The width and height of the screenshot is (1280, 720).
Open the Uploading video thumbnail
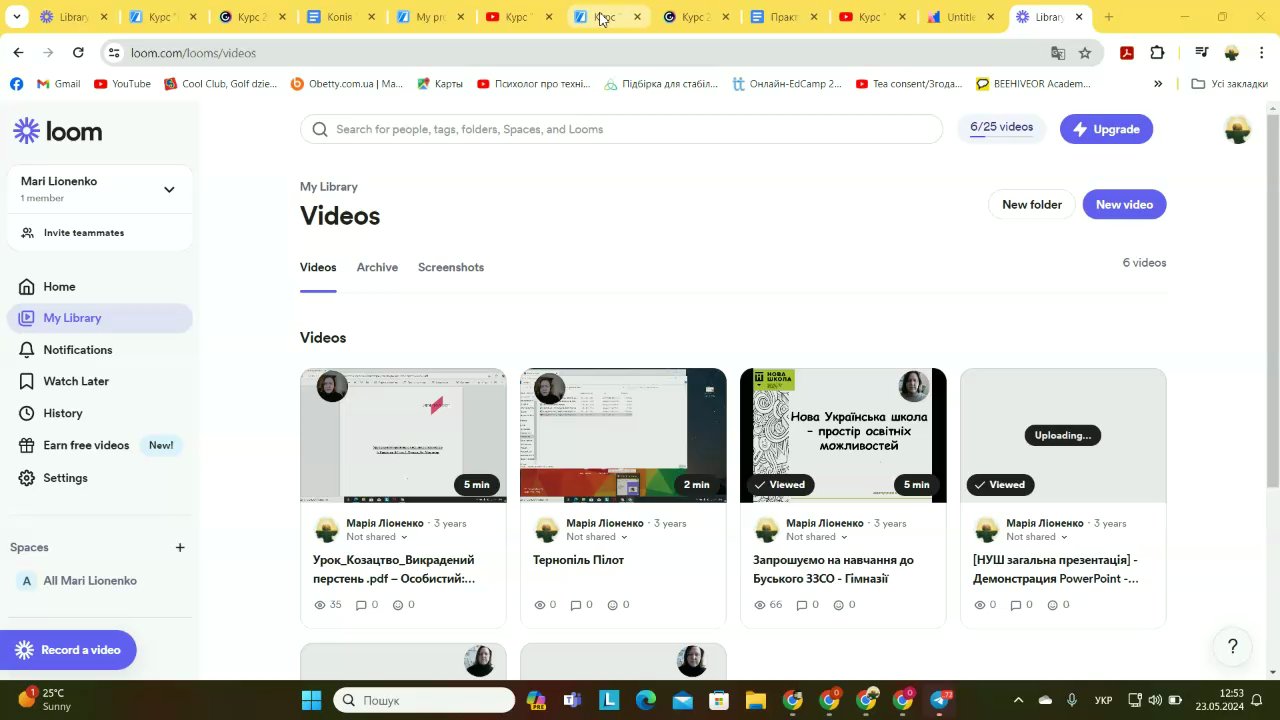click(1063, 435)
